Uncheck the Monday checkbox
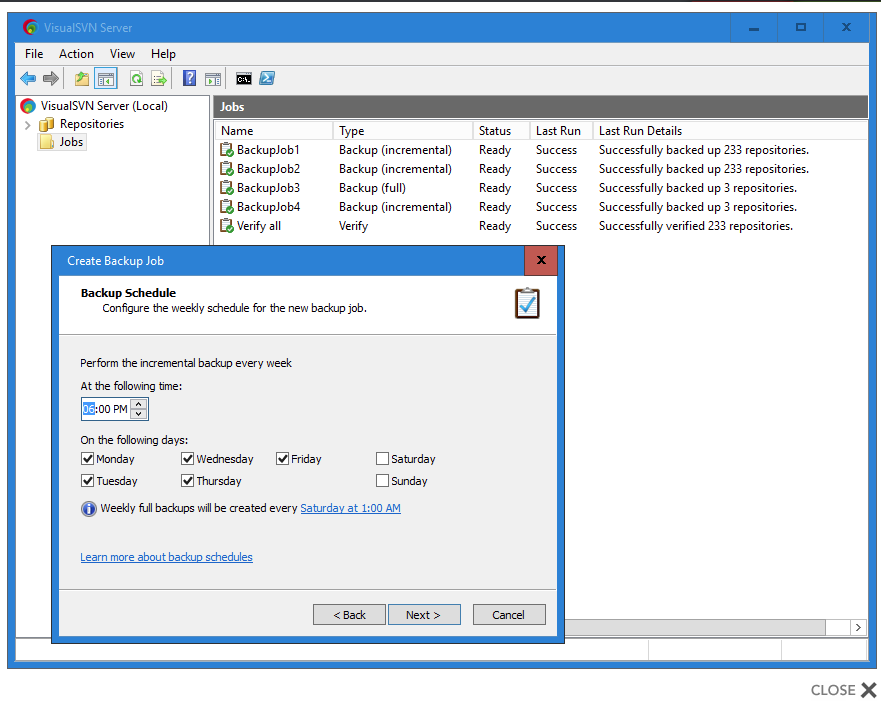This screenshot has height=709, width=881. tap(87, 459)
